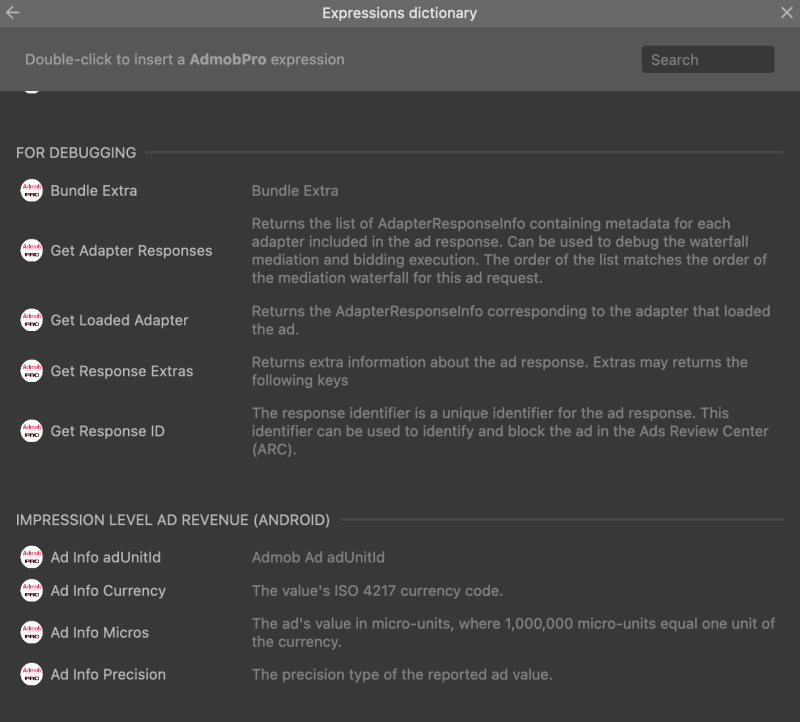Select the Ad Info Currency expression

(x=108, y=590)
